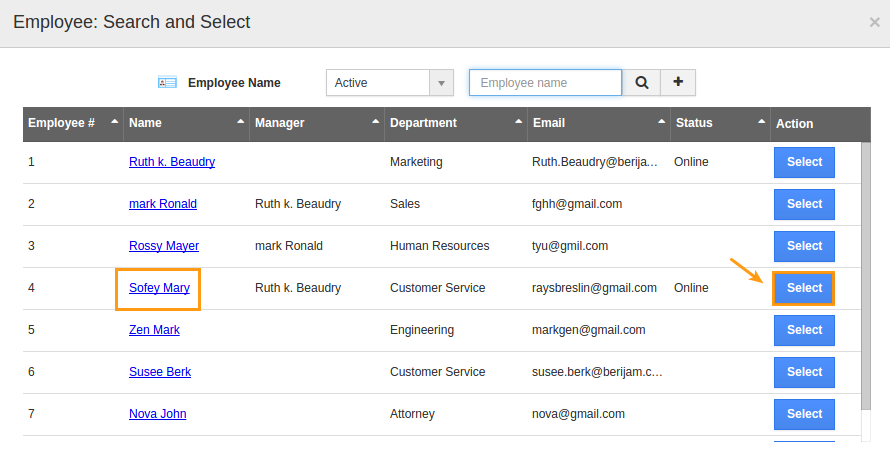Focus the Employee name search field
Screen dimensions: 890x456
pyautogui.click(x=545, y=82)
